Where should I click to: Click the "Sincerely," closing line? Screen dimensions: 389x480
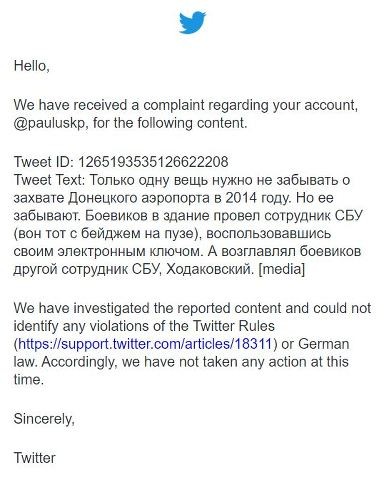tap(44, 419)
